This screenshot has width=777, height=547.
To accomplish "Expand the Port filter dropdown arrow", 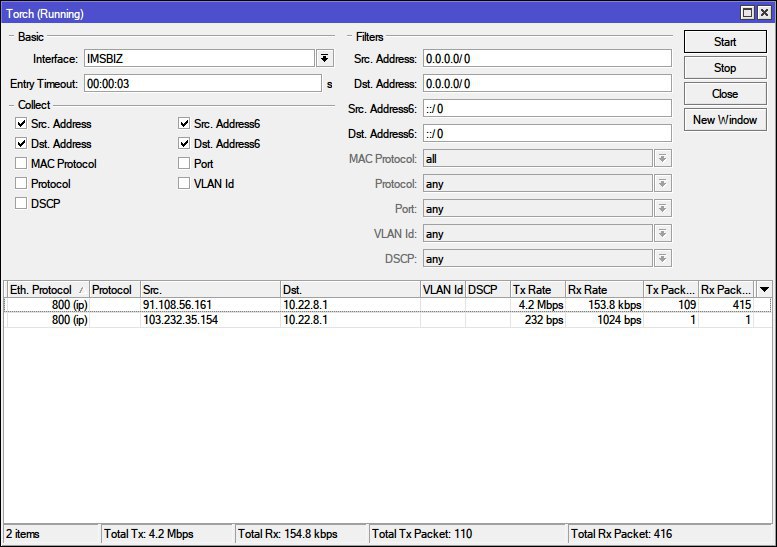I will pyautogui.click(x=662, y=209).
